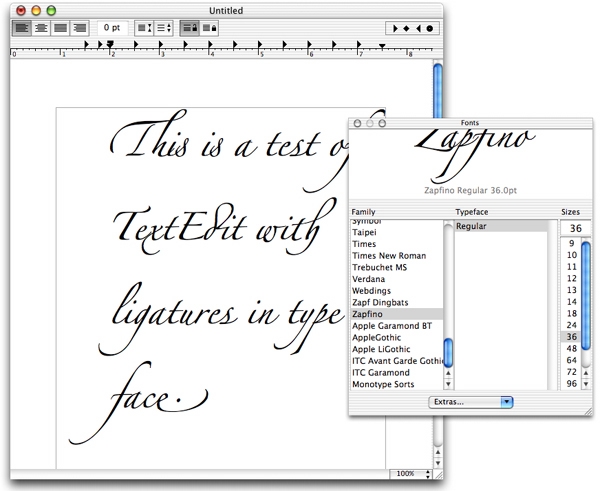This screenshot has width=600, height=491.
Task: Select Monotype Sorts family
Action: tap(397, 384)
